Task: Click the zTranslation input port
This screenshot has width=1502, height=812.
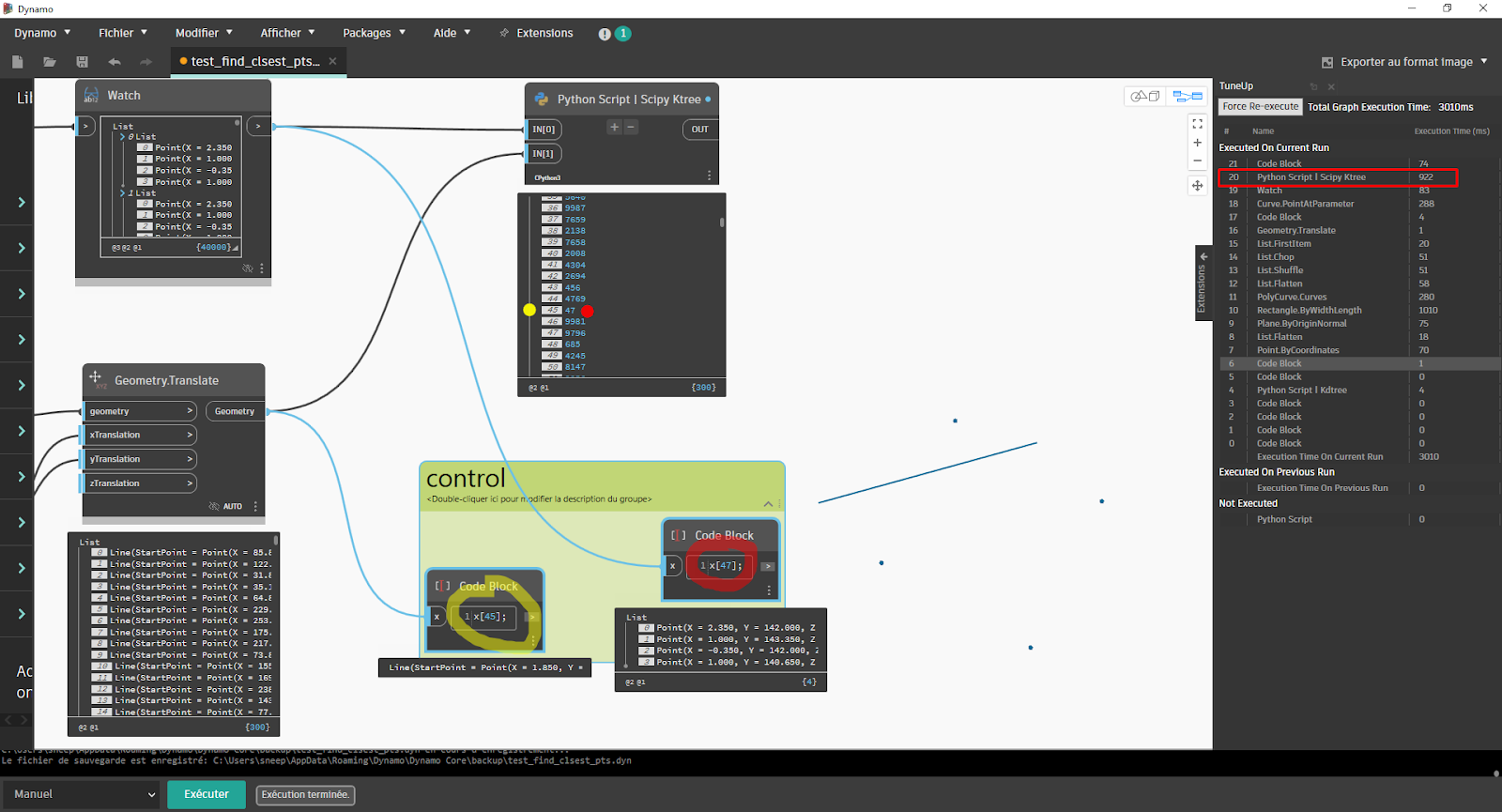Action: point(139,483)
